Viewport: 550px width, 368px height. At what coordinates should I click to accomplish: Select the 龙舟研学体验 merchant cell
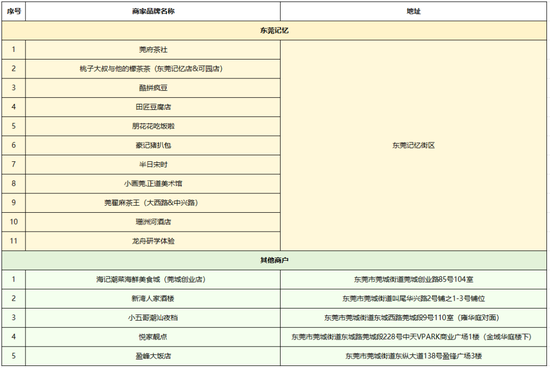click(153, 241)
